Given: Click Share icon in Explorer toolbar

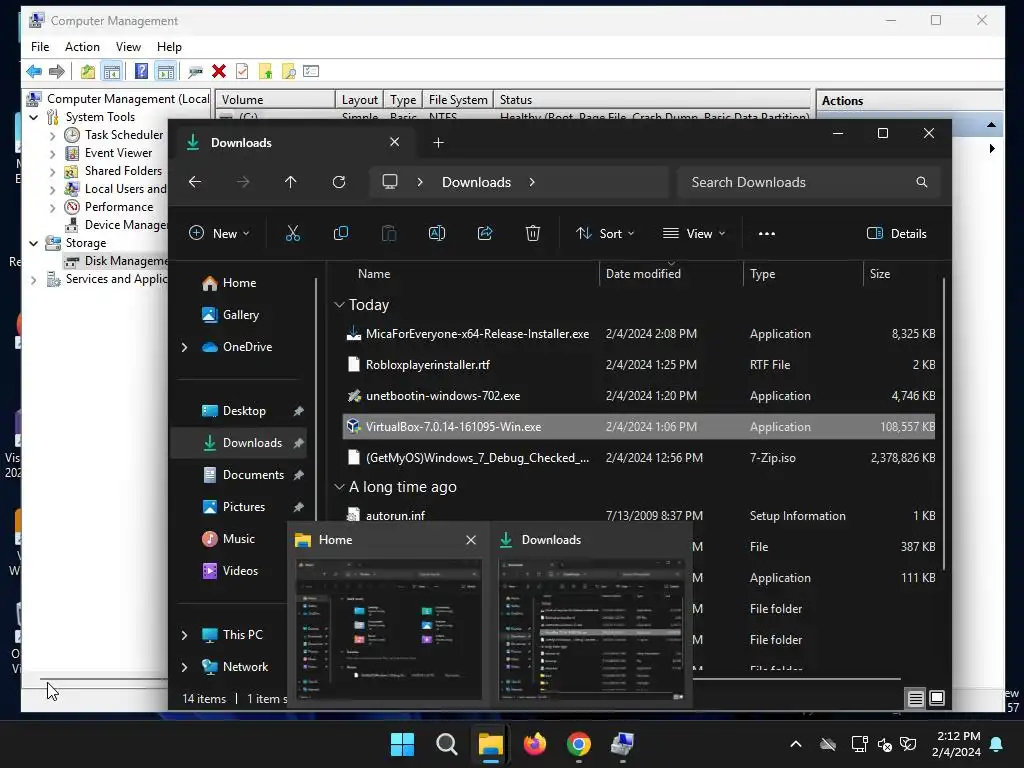Looking at the screenshot, I should pos(485,233).
